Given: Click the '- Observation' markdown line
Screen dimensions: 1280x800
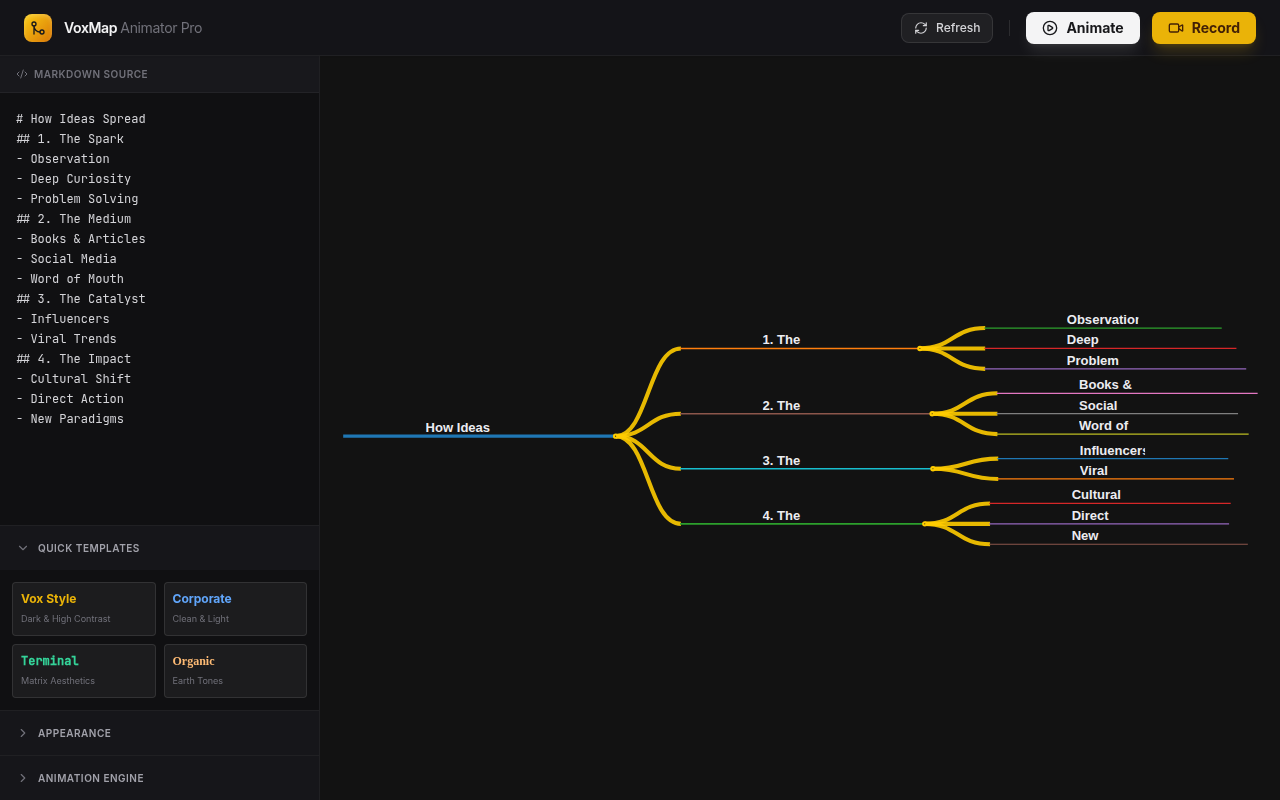Looking at the screenshot, I should (x=63, y=159).
